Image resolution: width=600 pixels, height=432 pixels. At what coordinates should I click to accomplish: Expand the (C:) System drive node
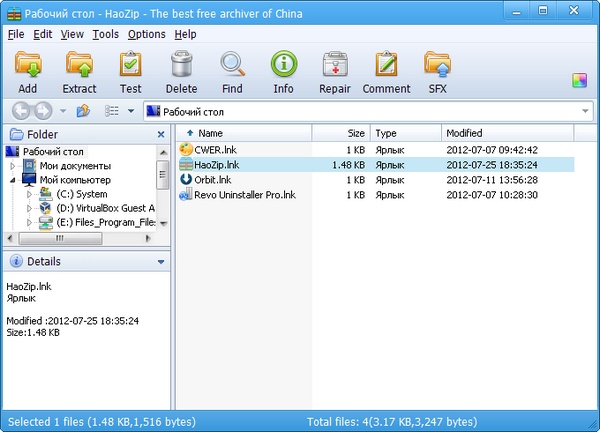point(30,194)
